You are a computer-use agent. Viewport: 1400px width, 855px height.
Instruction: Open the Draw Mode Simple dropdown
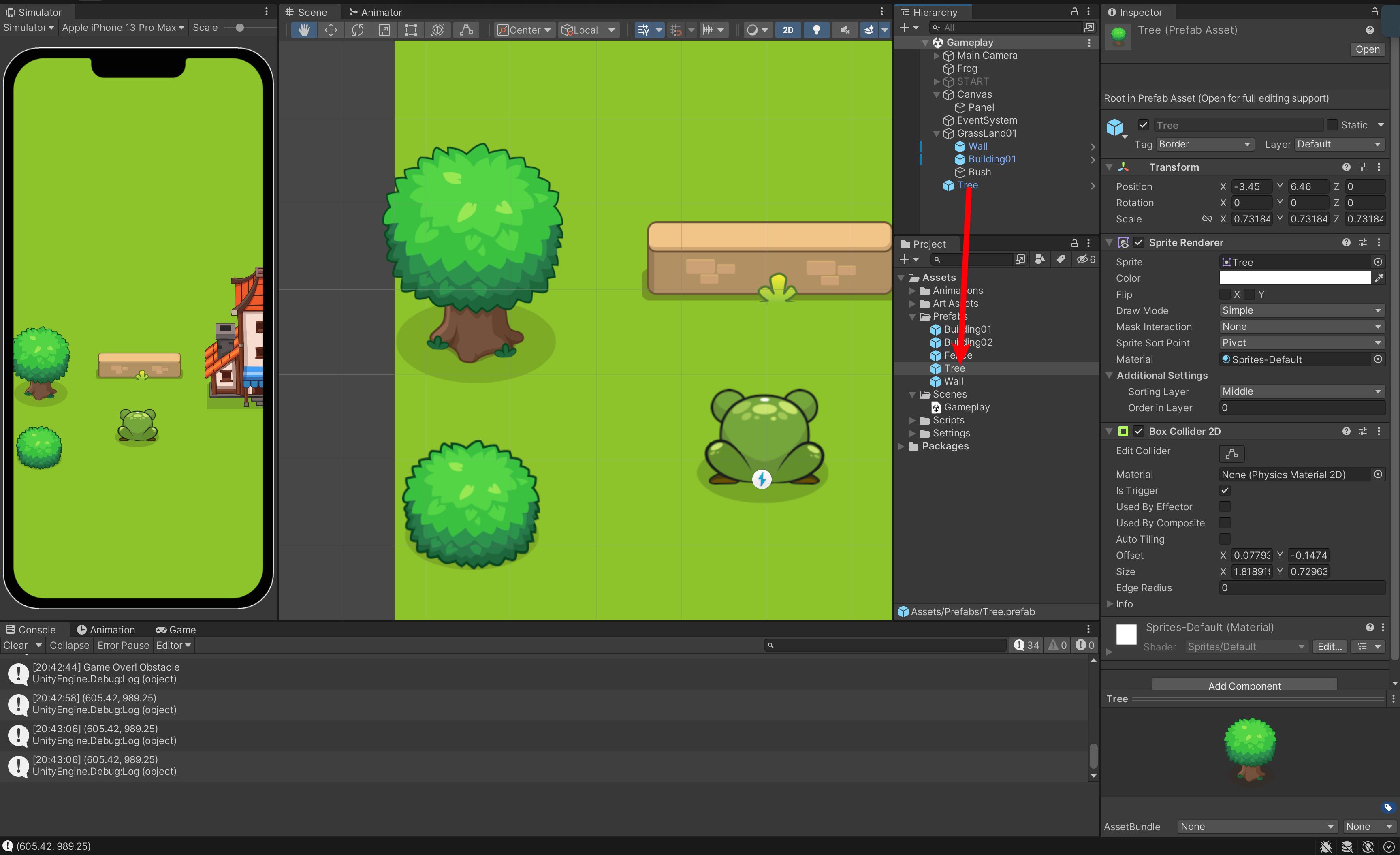click(1302, 310)
